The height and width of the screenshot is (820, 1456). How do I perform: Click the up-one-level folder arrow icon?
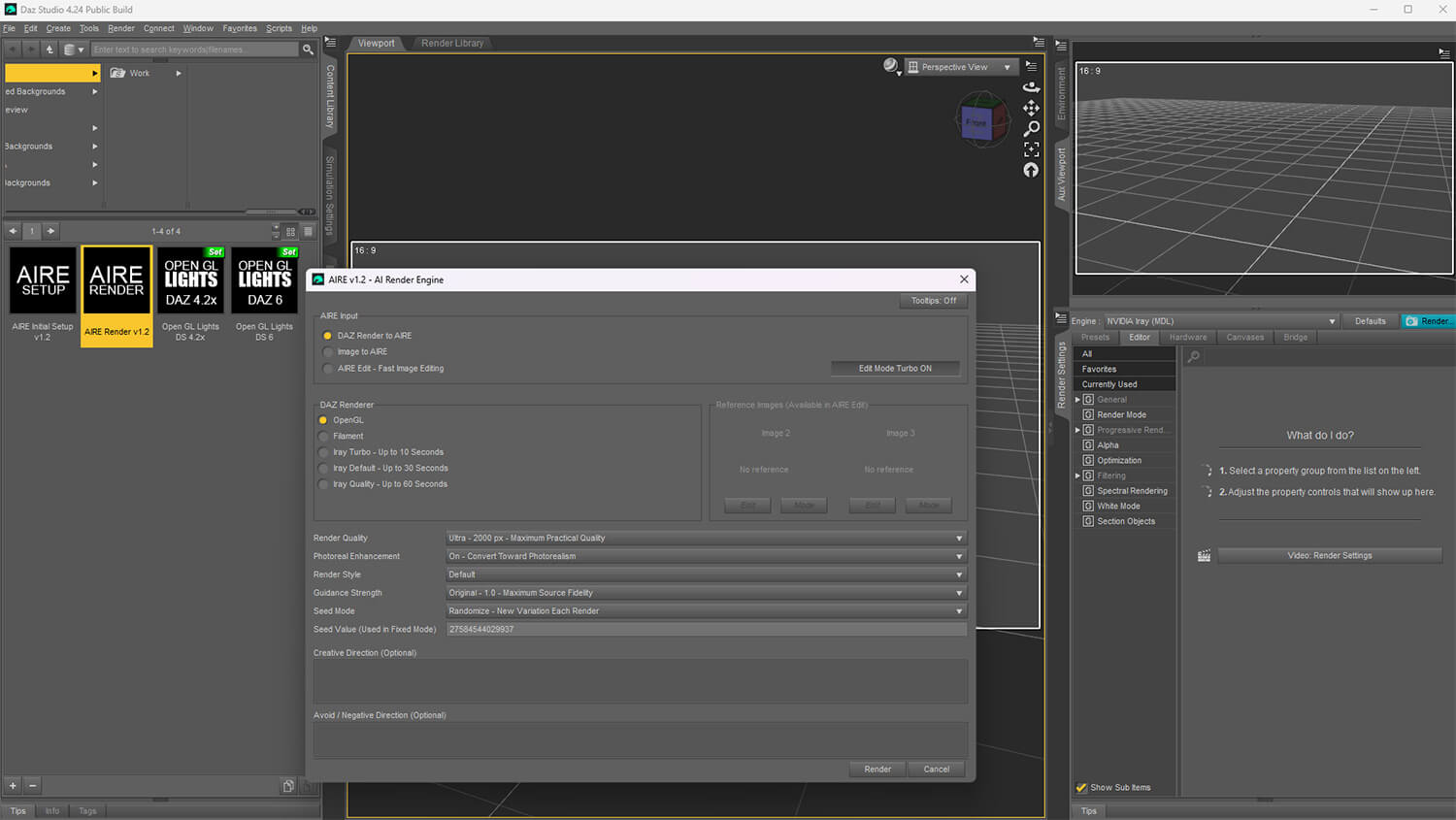click(50, 49)
